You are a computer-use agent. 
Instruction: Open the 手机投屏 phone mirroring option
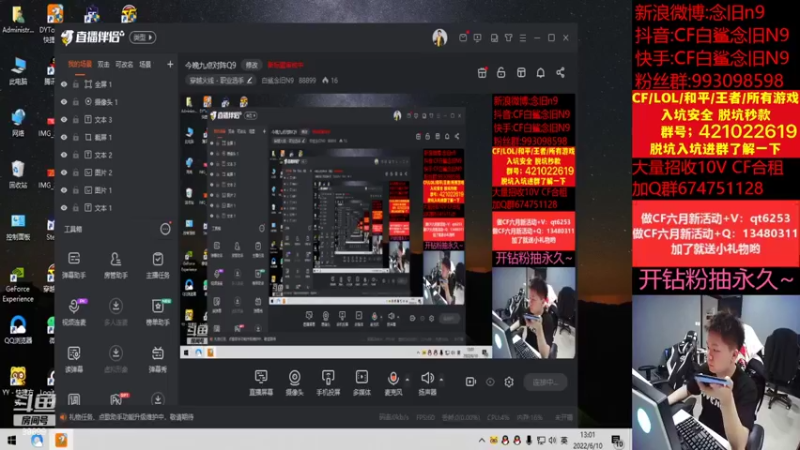(328, 383)
